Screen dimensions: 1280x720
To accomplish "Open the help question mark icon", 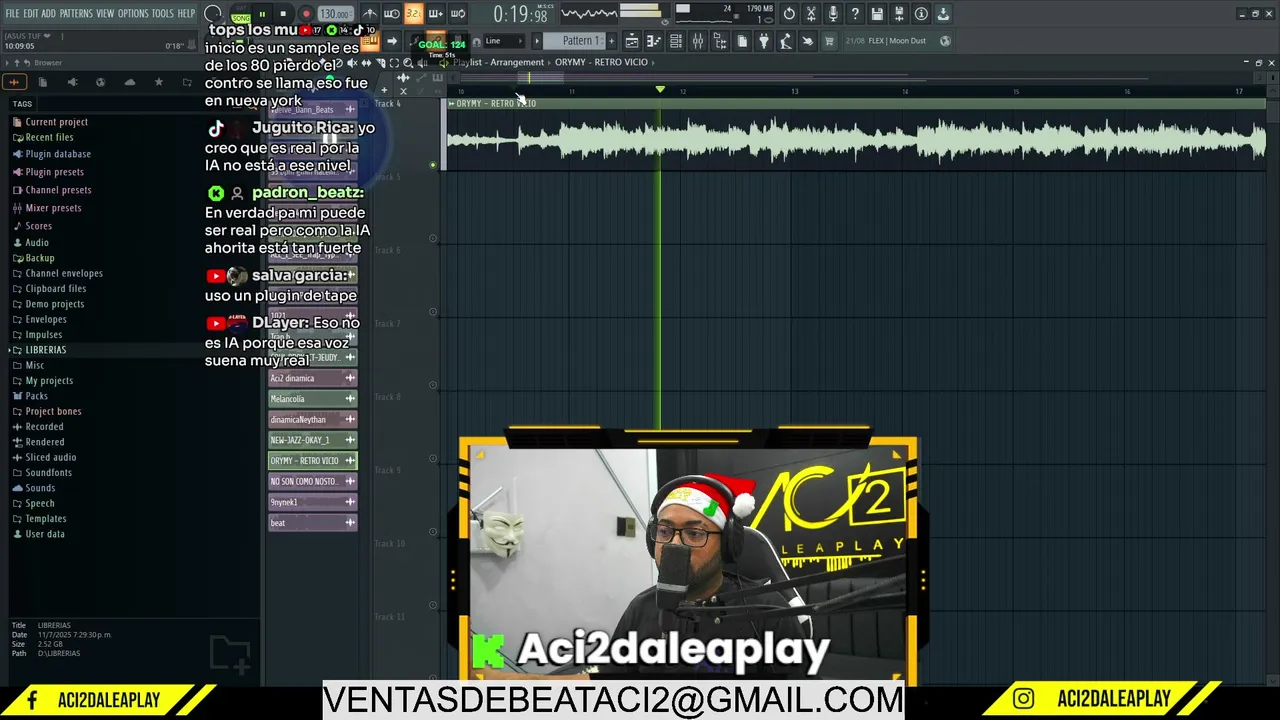I will coord(855,14).
